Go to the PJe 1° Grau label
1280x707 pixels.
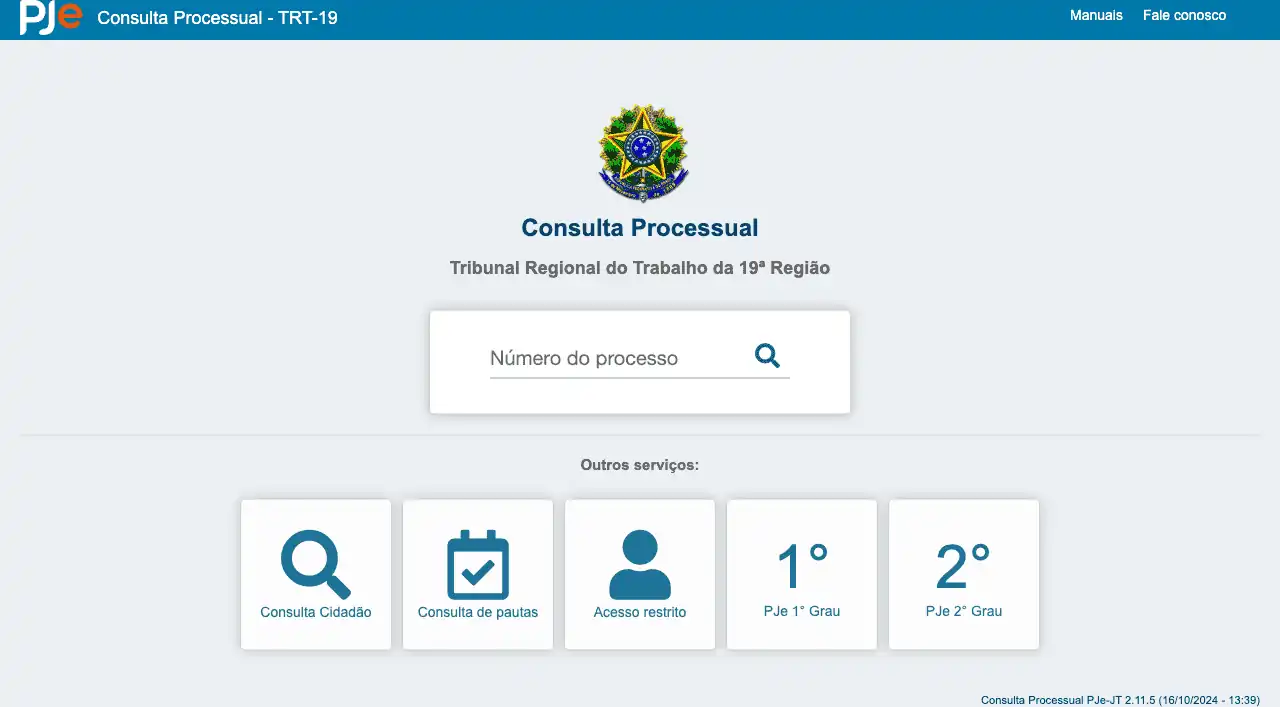(x=801, y=611)
